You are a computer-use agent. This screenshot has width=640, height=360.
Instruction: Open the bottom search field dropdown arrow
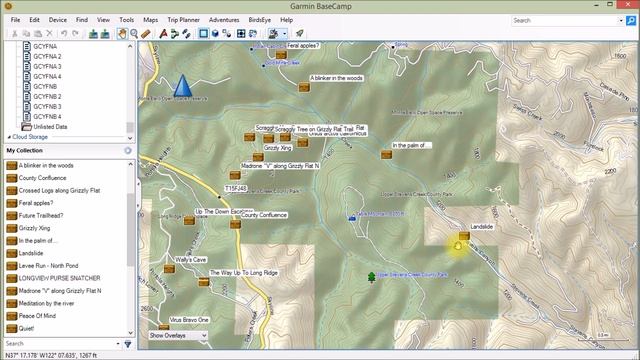(x=118, y=344)
